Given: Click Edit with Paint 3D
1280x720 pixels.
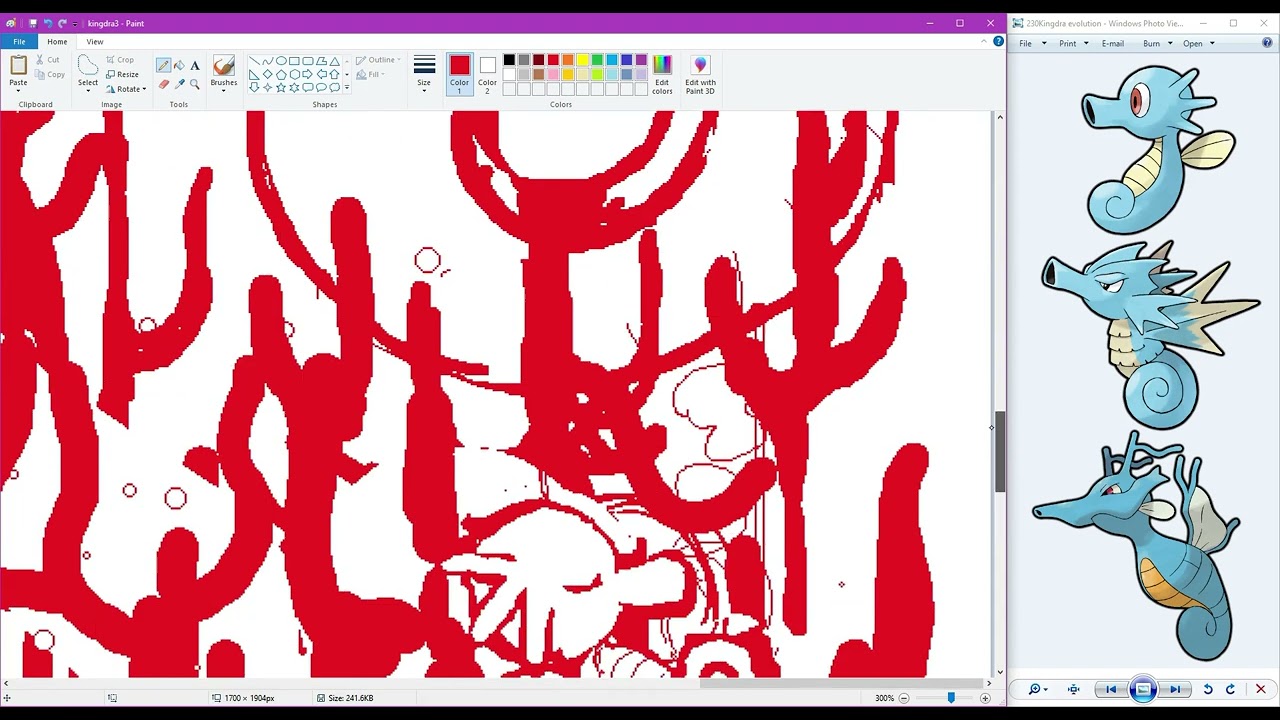Looking at the screenshot, I should (x=700, y=74).
